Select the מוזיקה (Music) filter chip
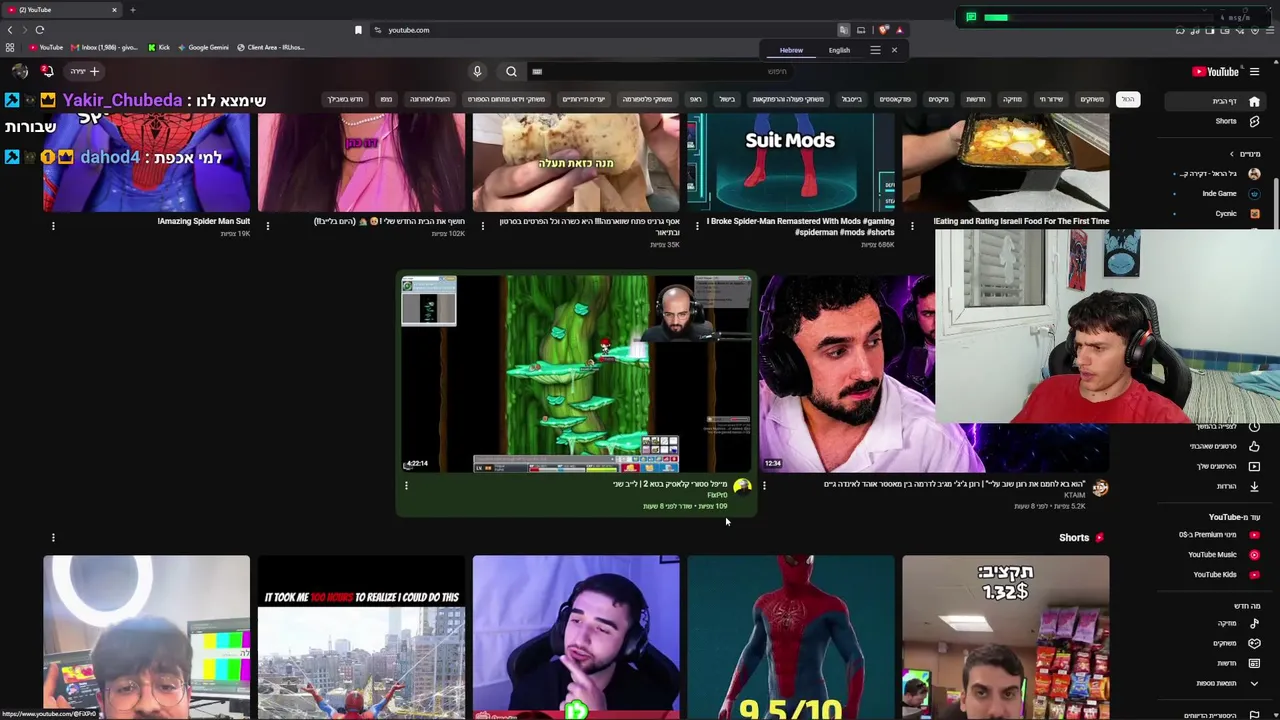The image size is (1280, 720). point(1012,99)
